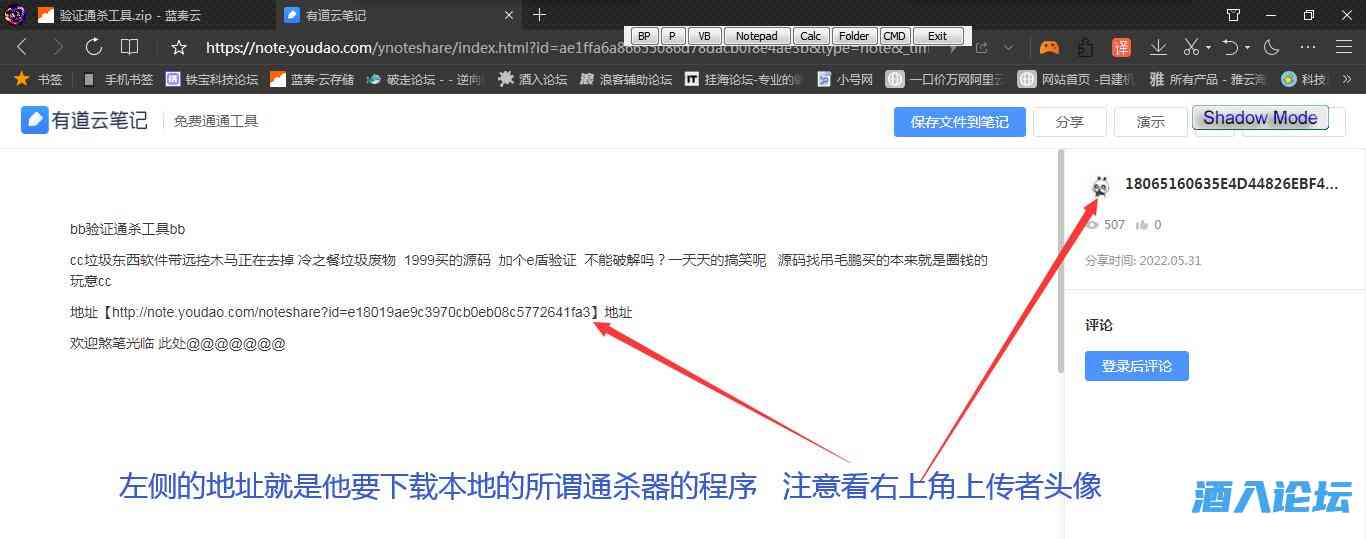Open the 铁宝科技论坛 bookmark

click(x=212, y=79)
